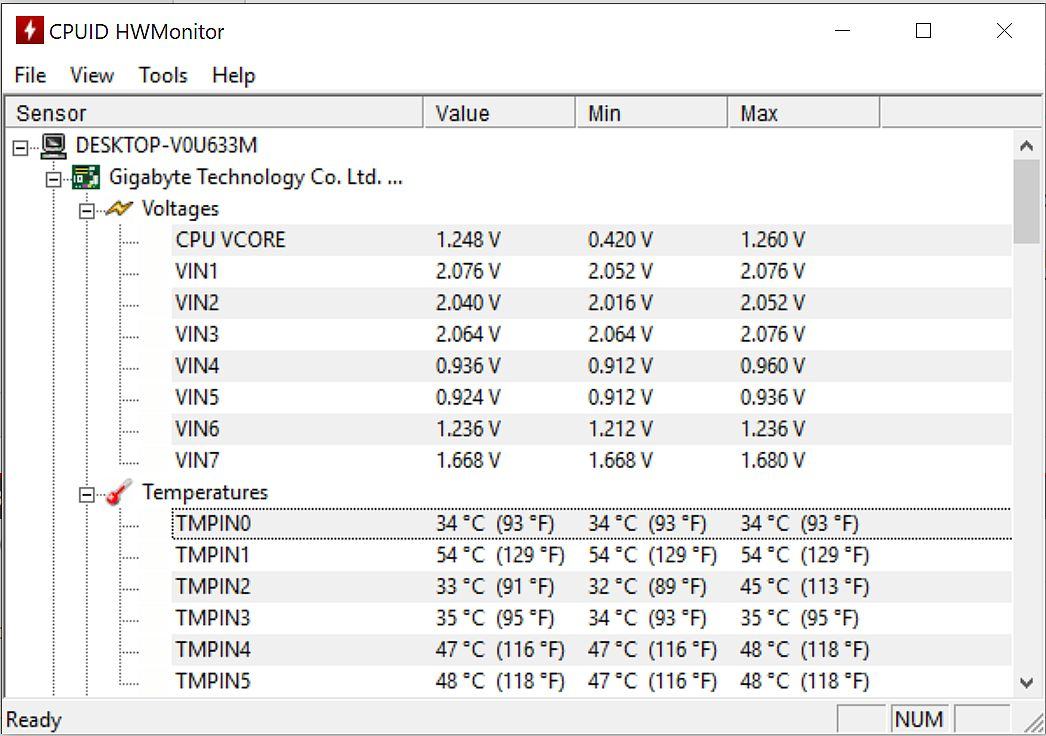Click VIN2 min 2.016 V
1046x736 pixels.
tap(620, 303)
